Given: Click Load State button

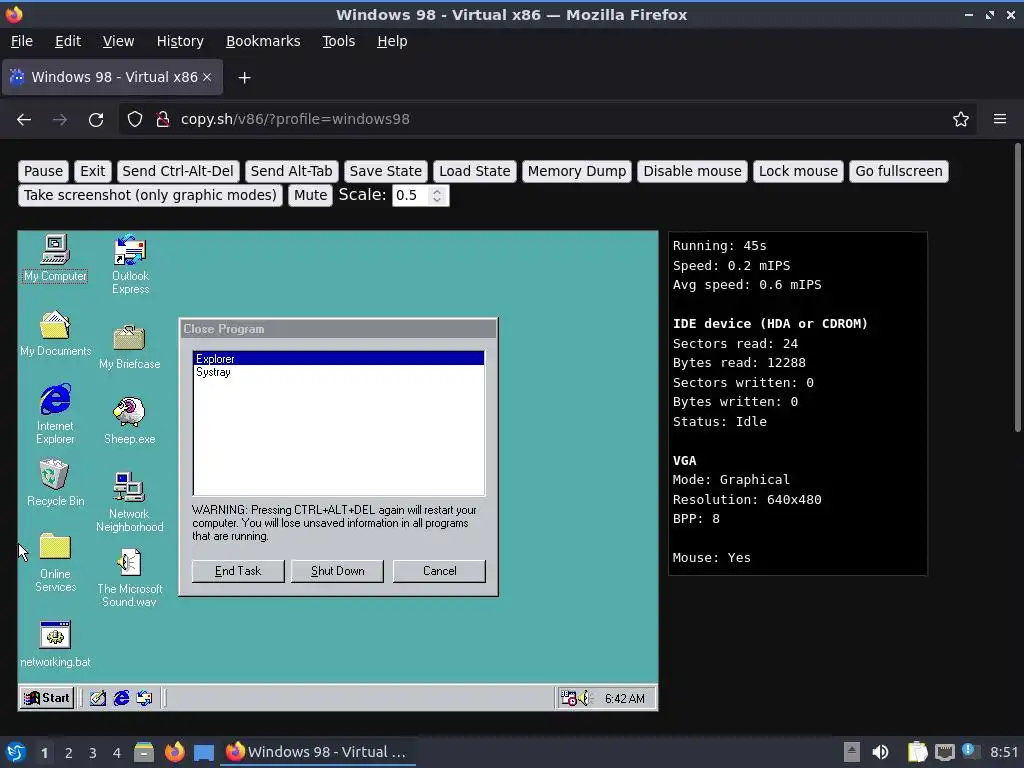Looking at the screenshot, I should 475,171.
